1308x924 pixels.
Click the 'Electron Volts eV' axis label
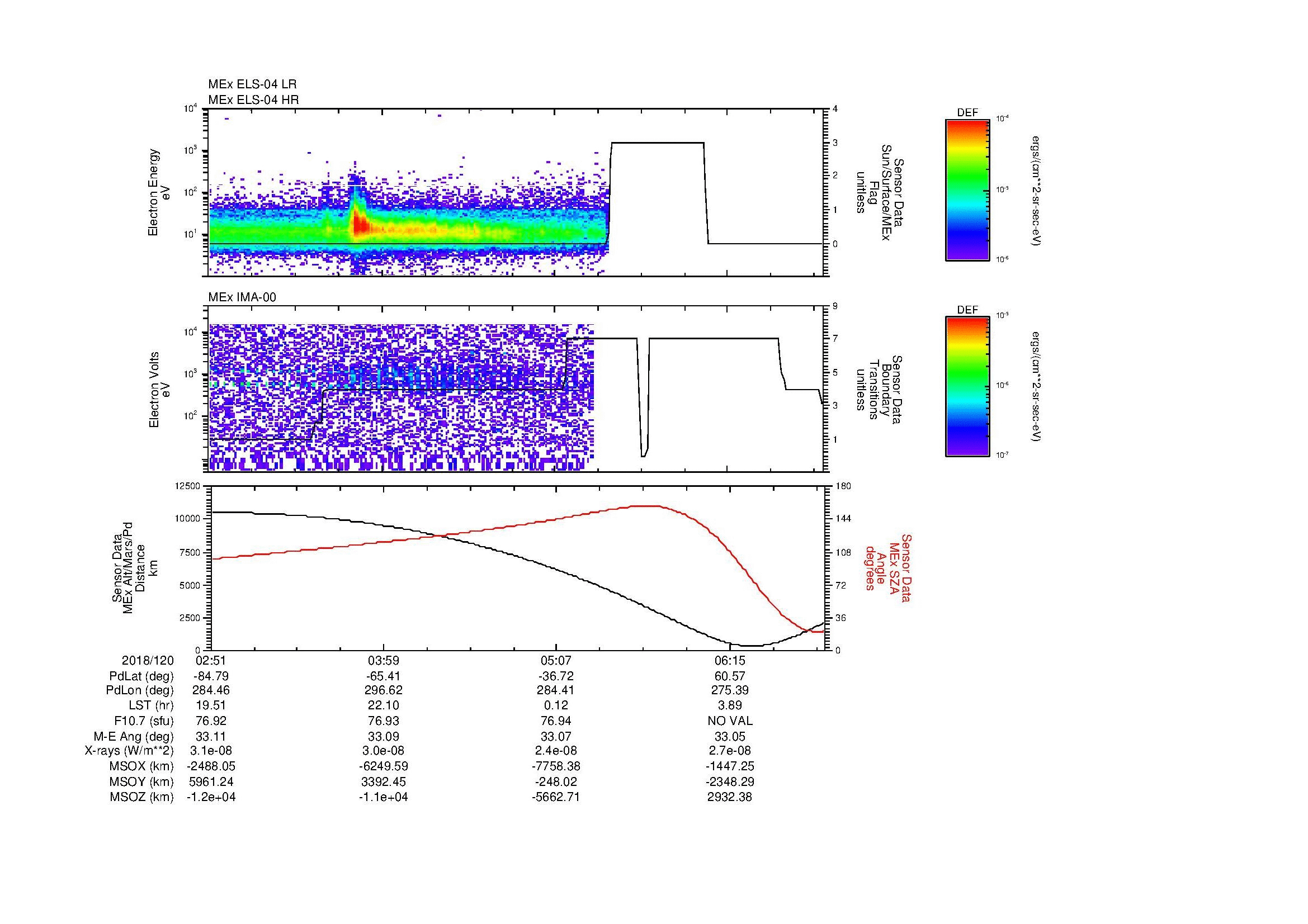[159, 390]
